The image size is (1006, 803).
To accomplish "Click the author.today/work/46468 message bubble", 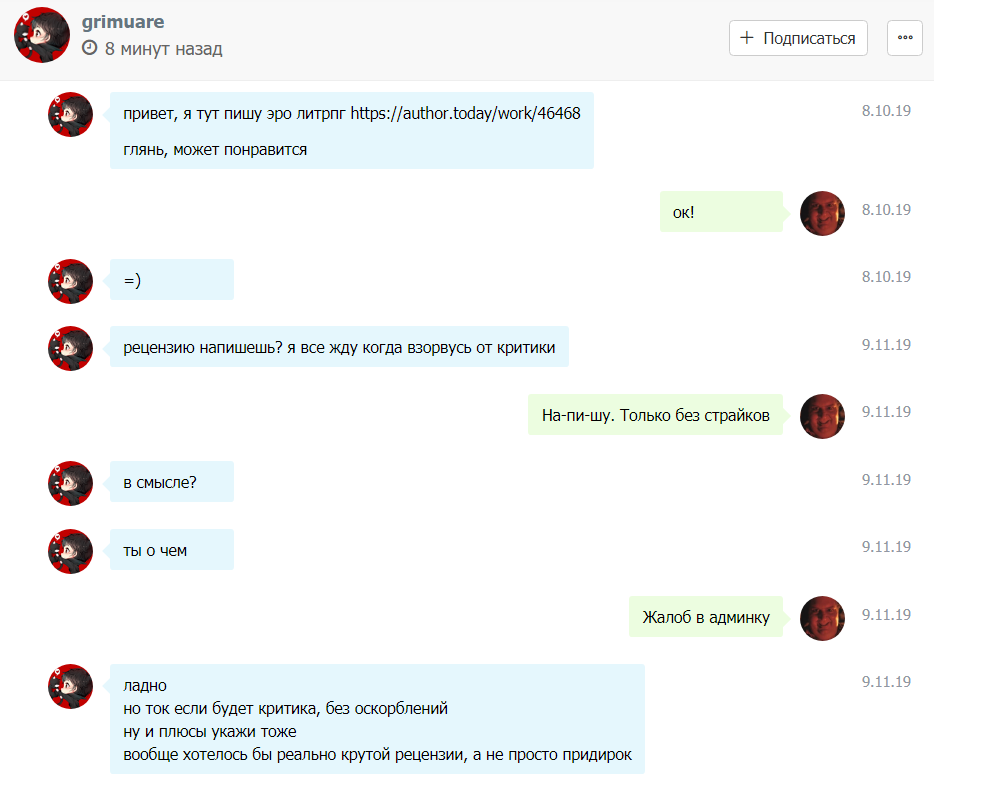I will point(351,131).
